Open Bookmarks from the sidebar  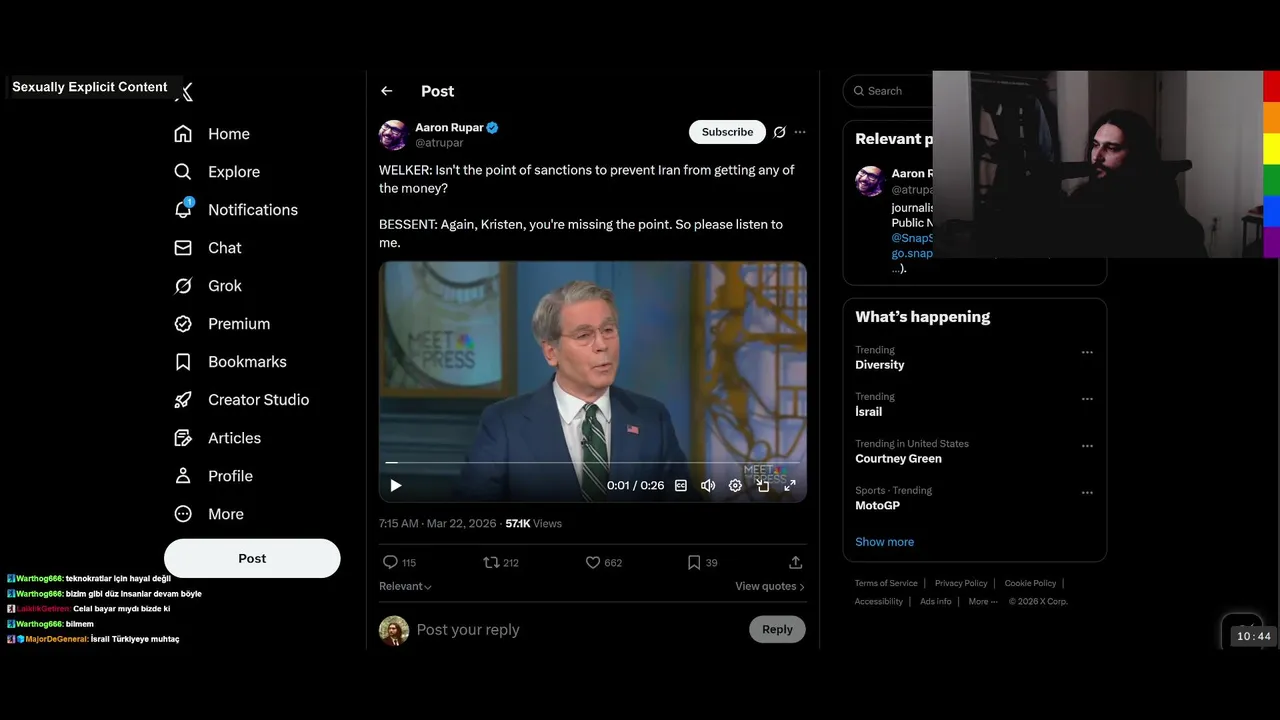pyautogui.click(x=247, y=362)
